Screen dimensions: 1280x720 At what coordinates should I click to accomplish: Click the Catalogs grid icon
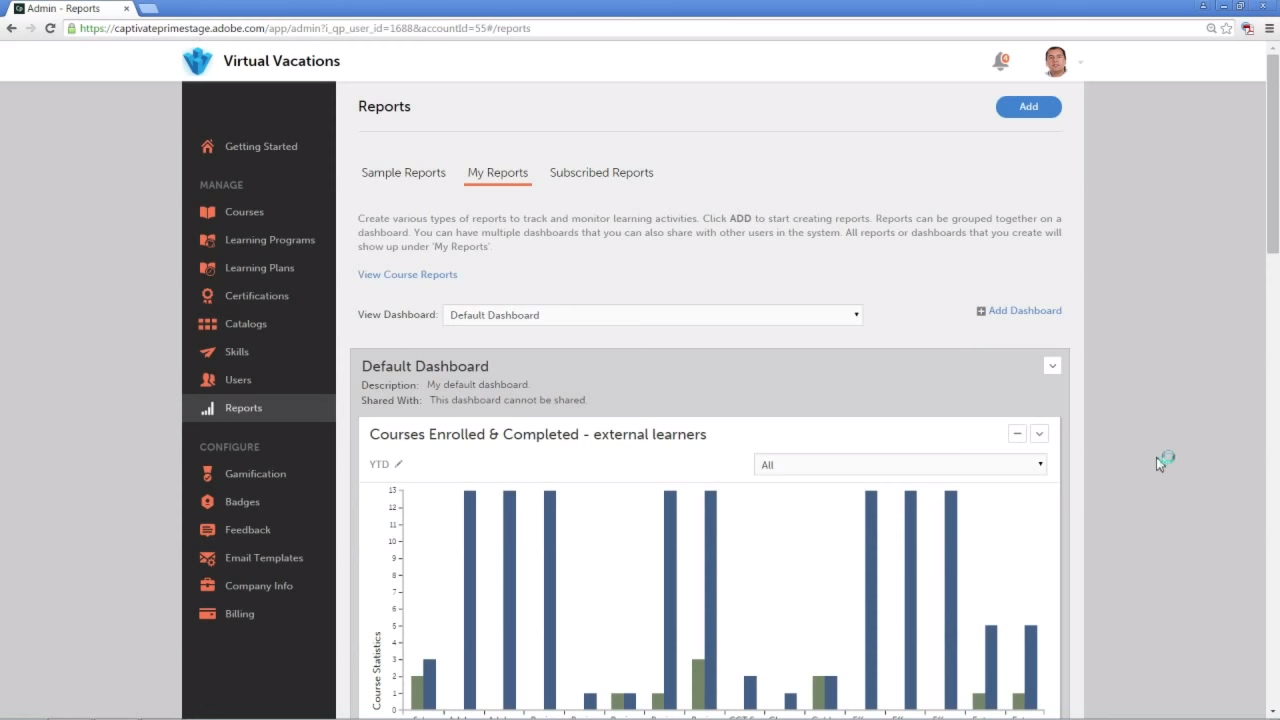tap(207, 324)
